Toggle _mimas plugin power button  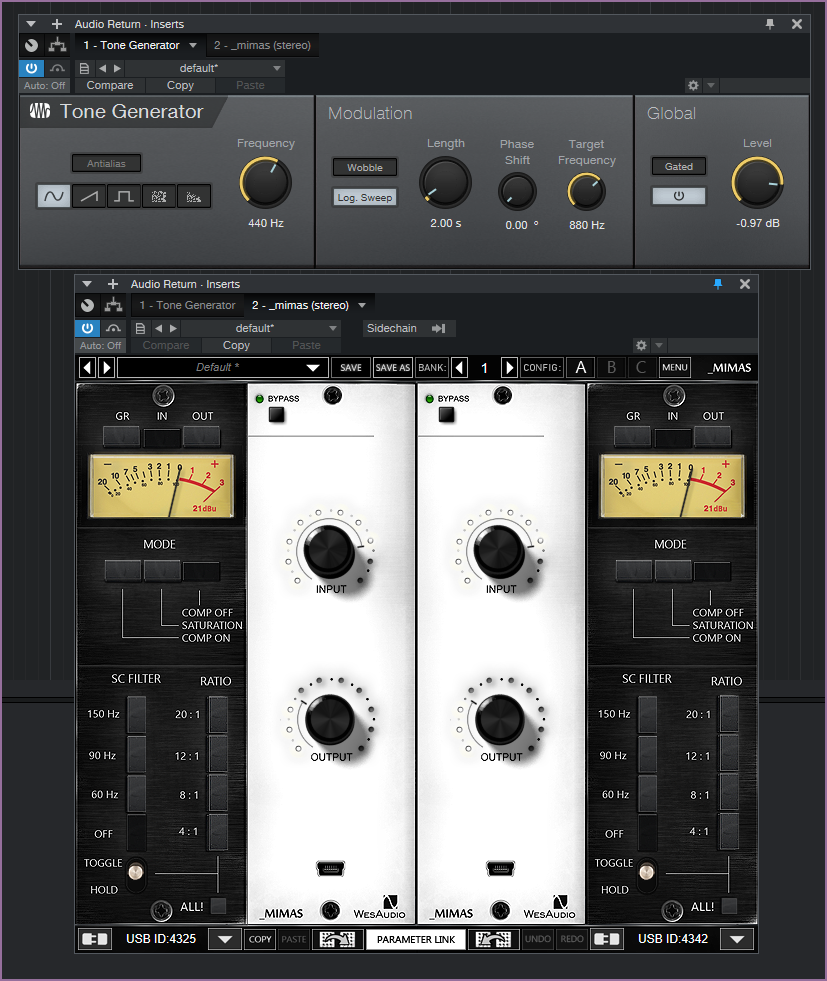coord(87,328)
